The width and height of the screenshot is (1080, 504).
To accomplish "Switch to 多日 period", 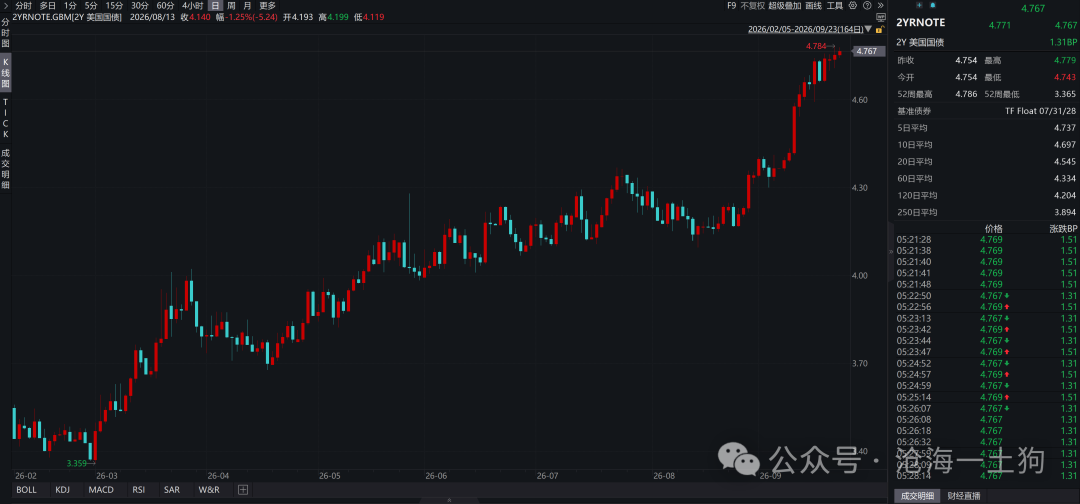I will 47,6.
